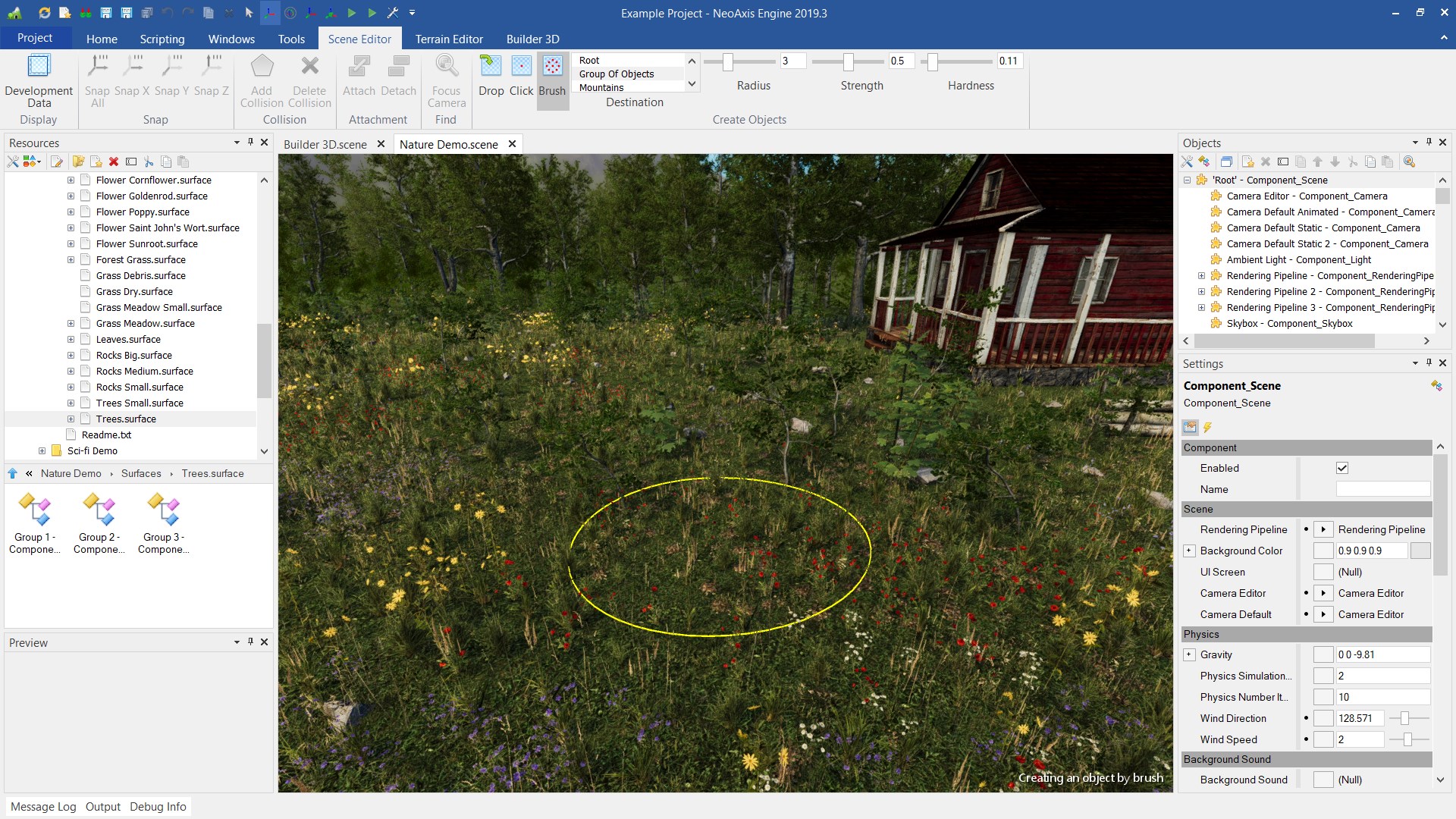Expand the Sci-fi Demo folder
1456x819 pixels.
(42, 450)
